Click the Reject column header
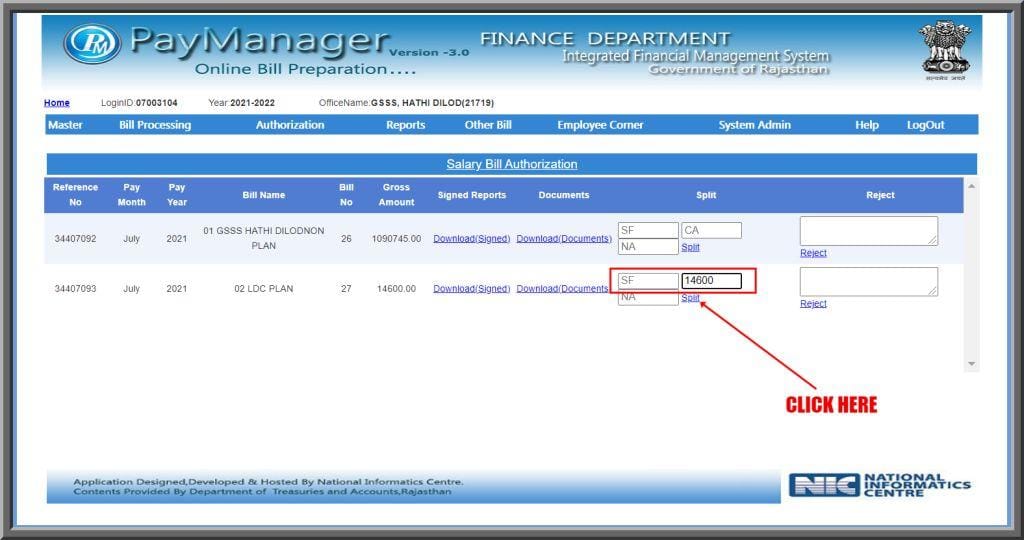Viewport: 1024px width, 540px height. click(880, 195)
